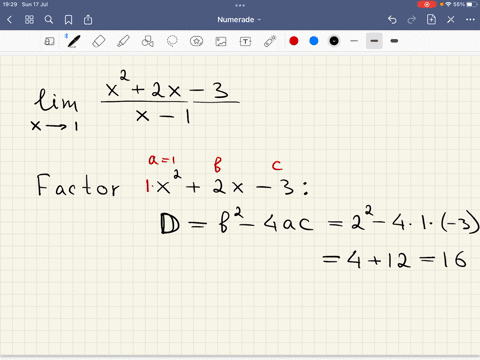The width and height of the screenshot is (480, 360).
Task: Select the Text box tool
Action: (245, 41)
